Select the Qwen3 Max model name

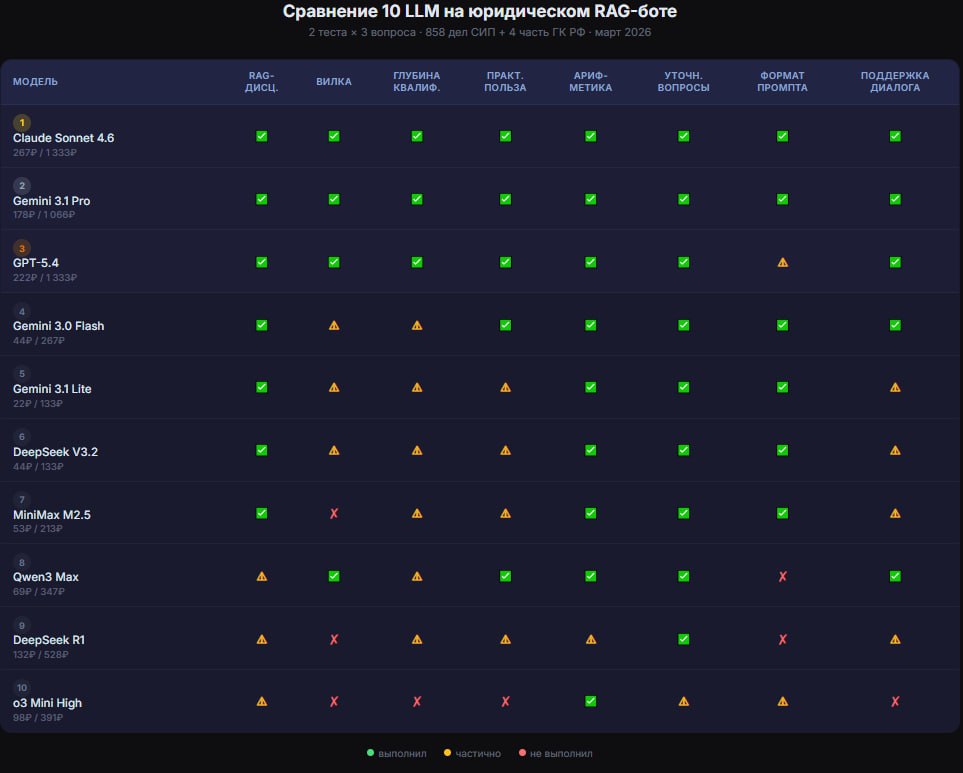(46, 577)
